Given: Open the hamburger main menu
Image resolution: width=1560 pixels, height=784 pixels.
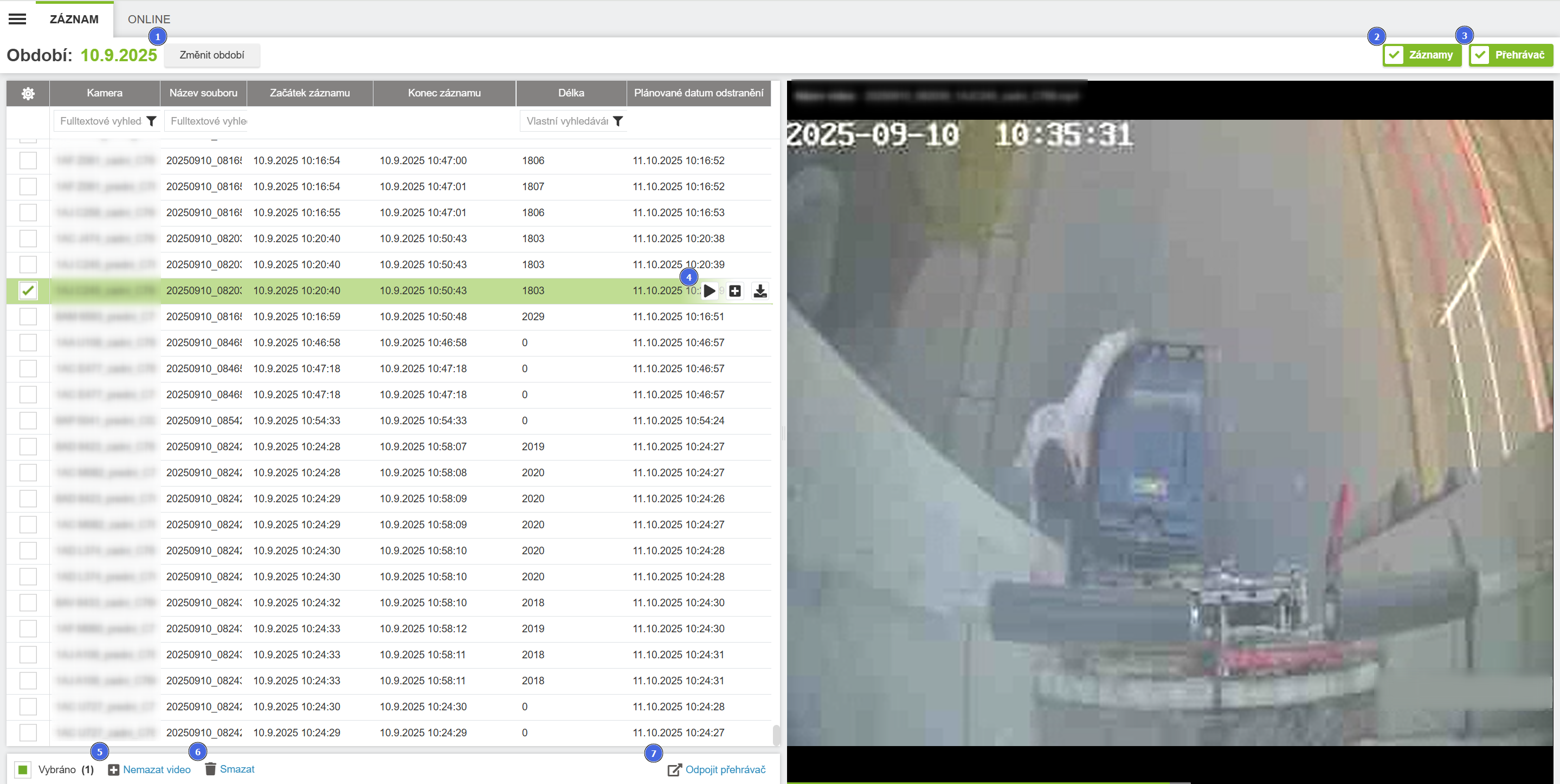Looking at the screenshot, I should point(17,19).
